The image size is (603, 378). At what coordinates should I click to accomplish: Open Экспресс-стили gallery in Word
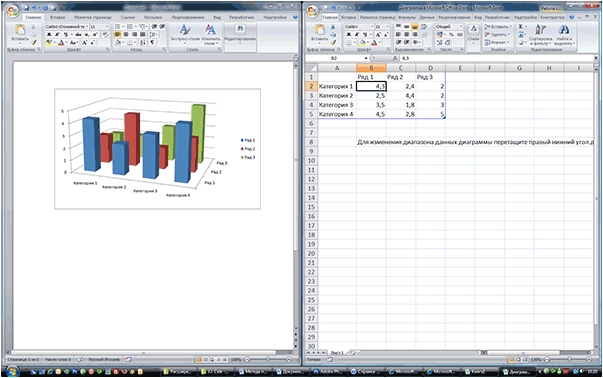click(185, 35)
